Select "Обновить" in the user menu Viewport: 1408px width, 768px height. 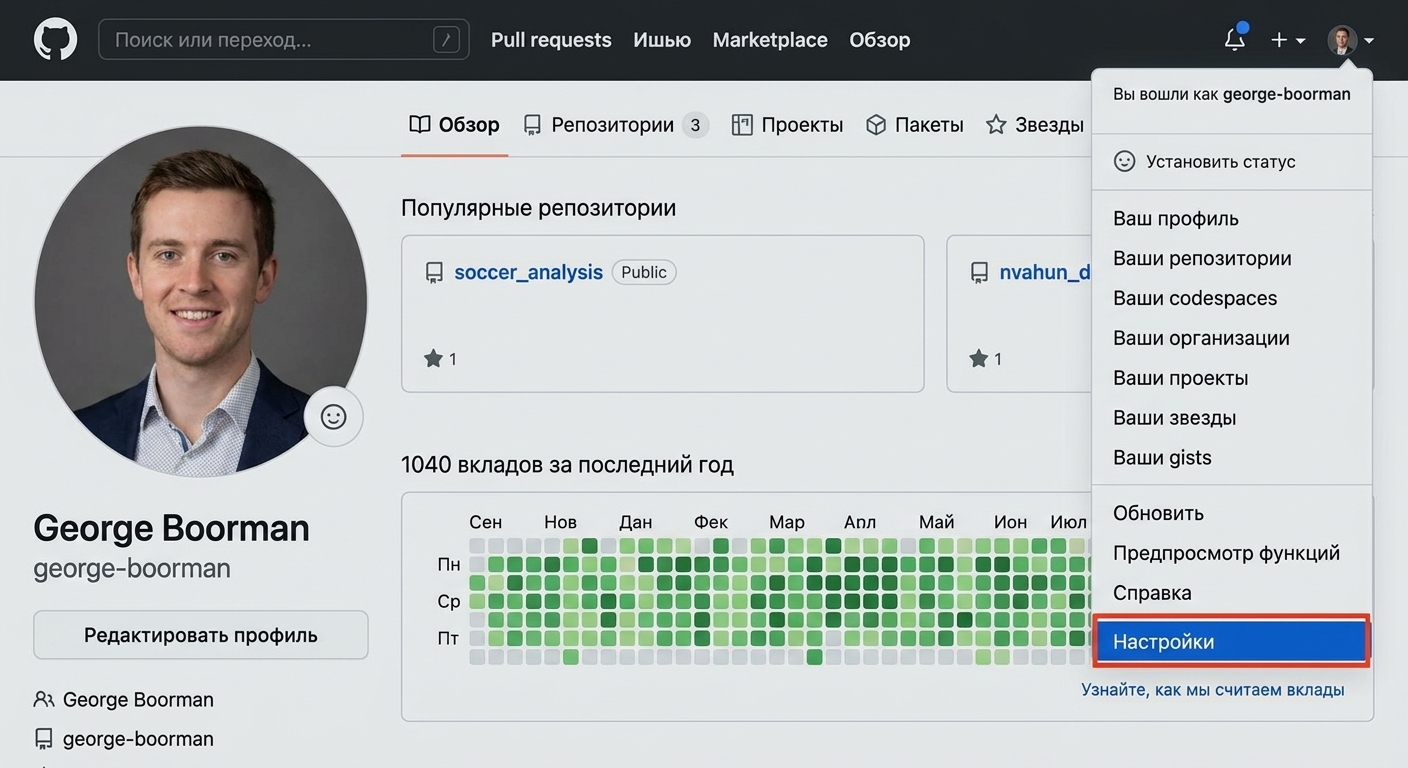click(1232, 513)
